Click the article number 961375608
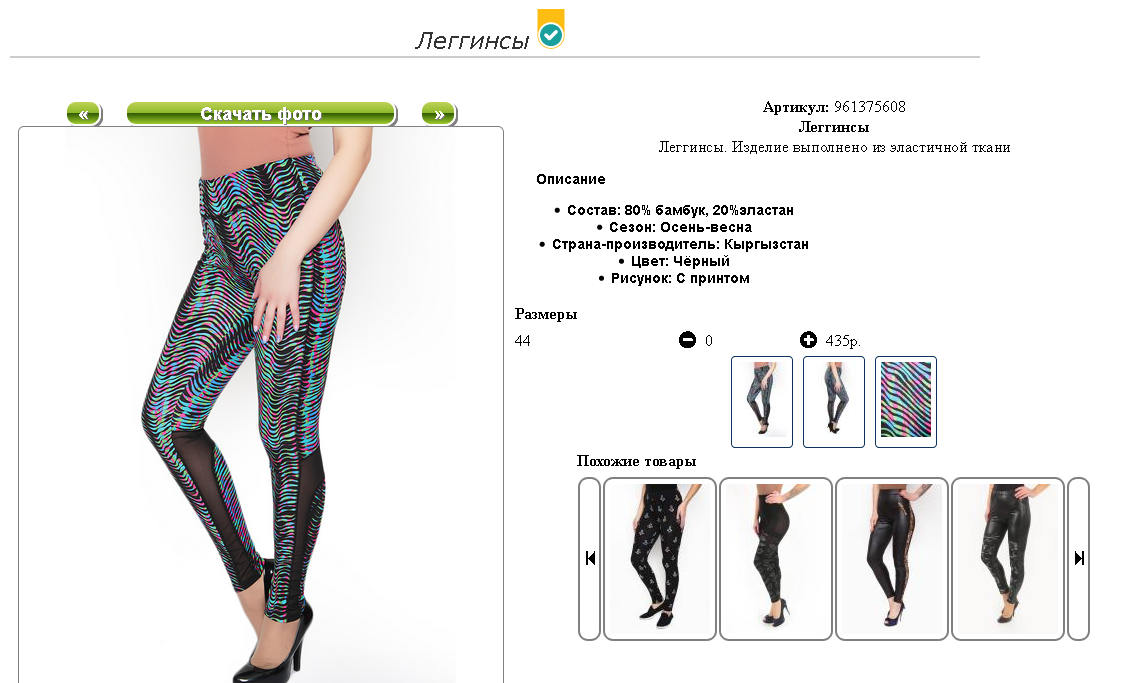Image resolution: width=1132 pixels, height=683 pixels. click(870, 107)
